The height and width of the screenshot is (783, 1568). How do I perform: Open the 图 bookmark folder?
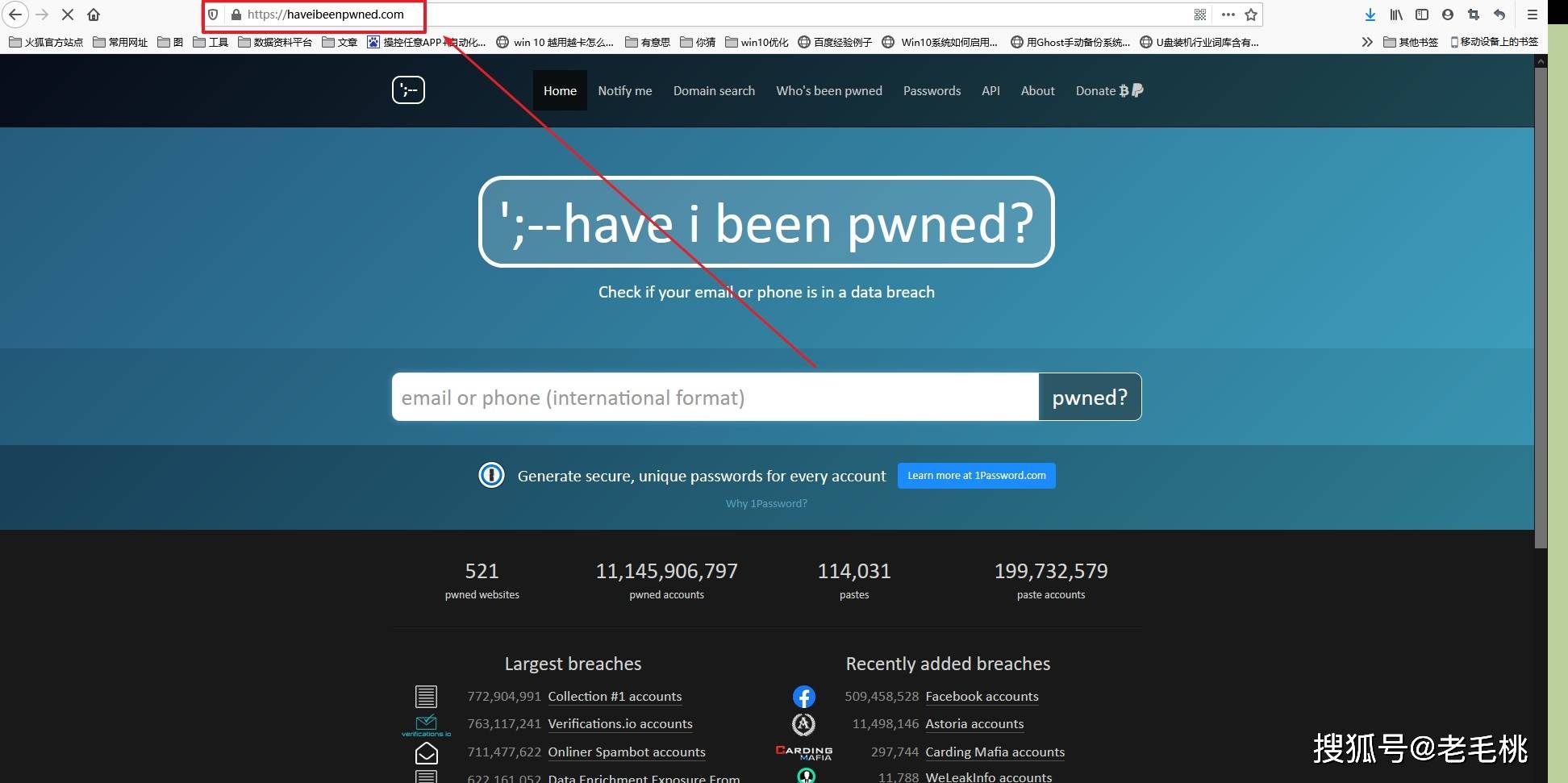click(x=170, y=42)
